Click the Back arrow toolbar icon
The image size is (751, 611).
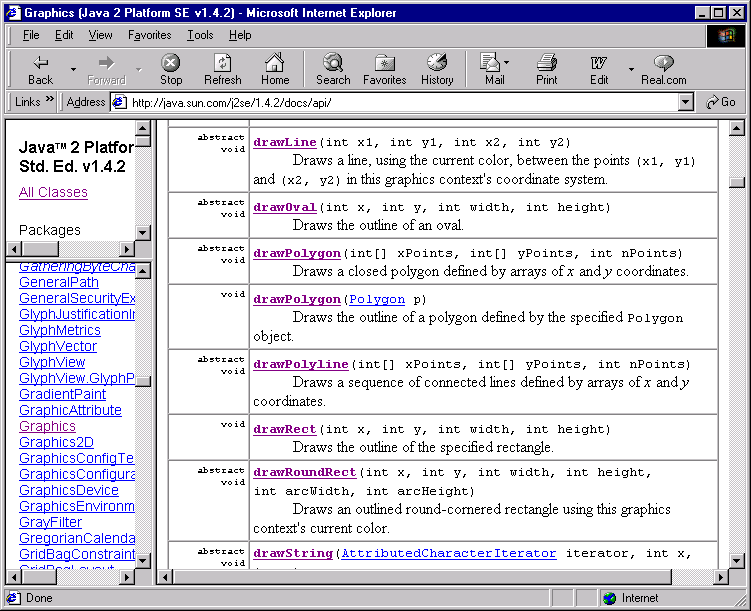pos(40,63)
